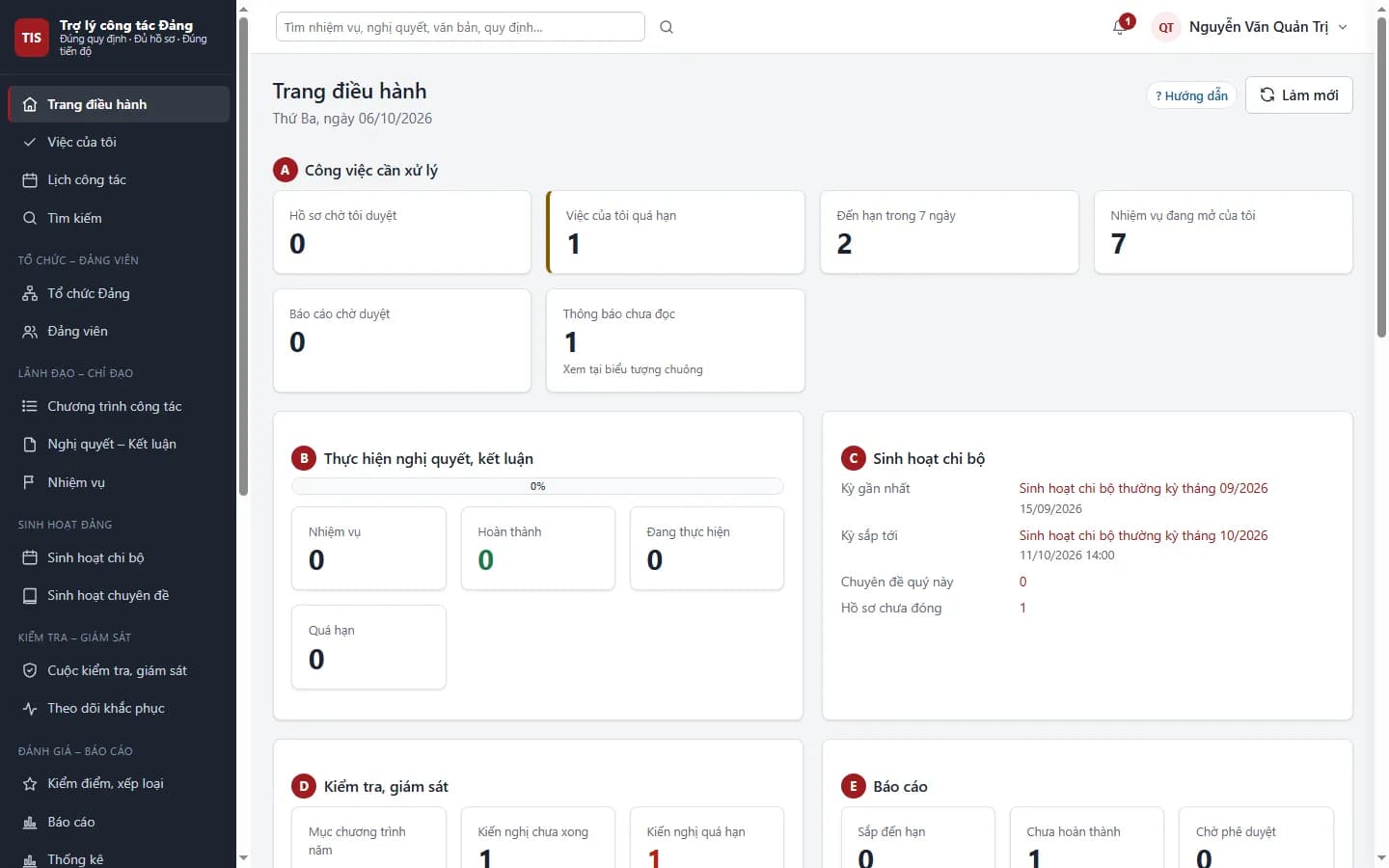Viewport: 1389px width, 868px height.
Task: Open the Thông báo chưa đọc card
Action: 675,340
